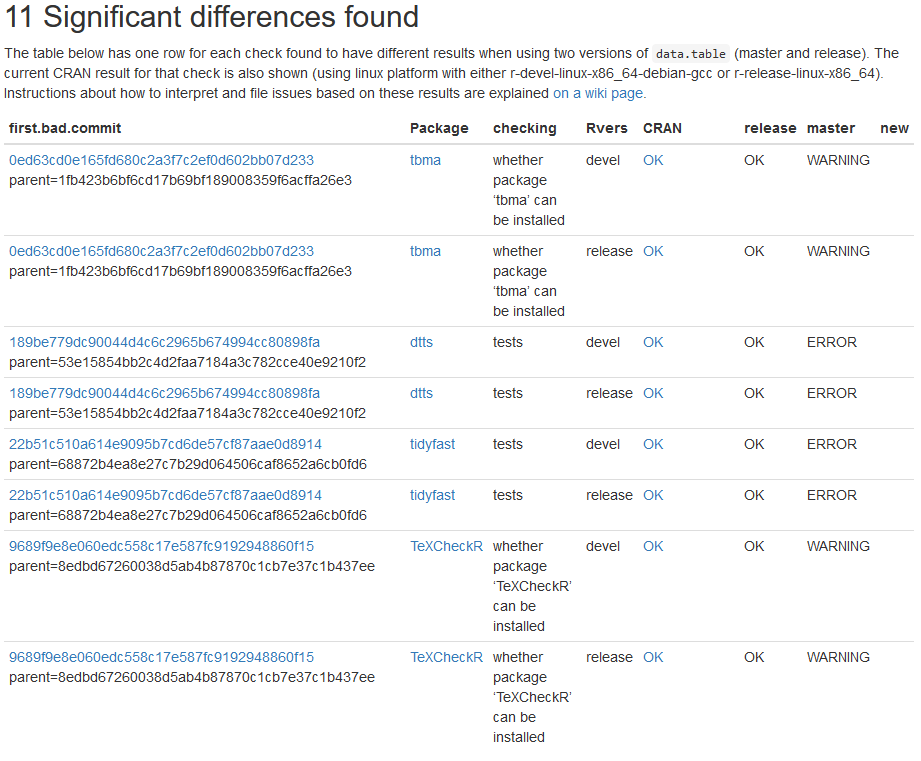Image resolution: width=921 pixels, height=761 pixels.
Task: Open tbma package link in devel row
Action: pos(425,160)
